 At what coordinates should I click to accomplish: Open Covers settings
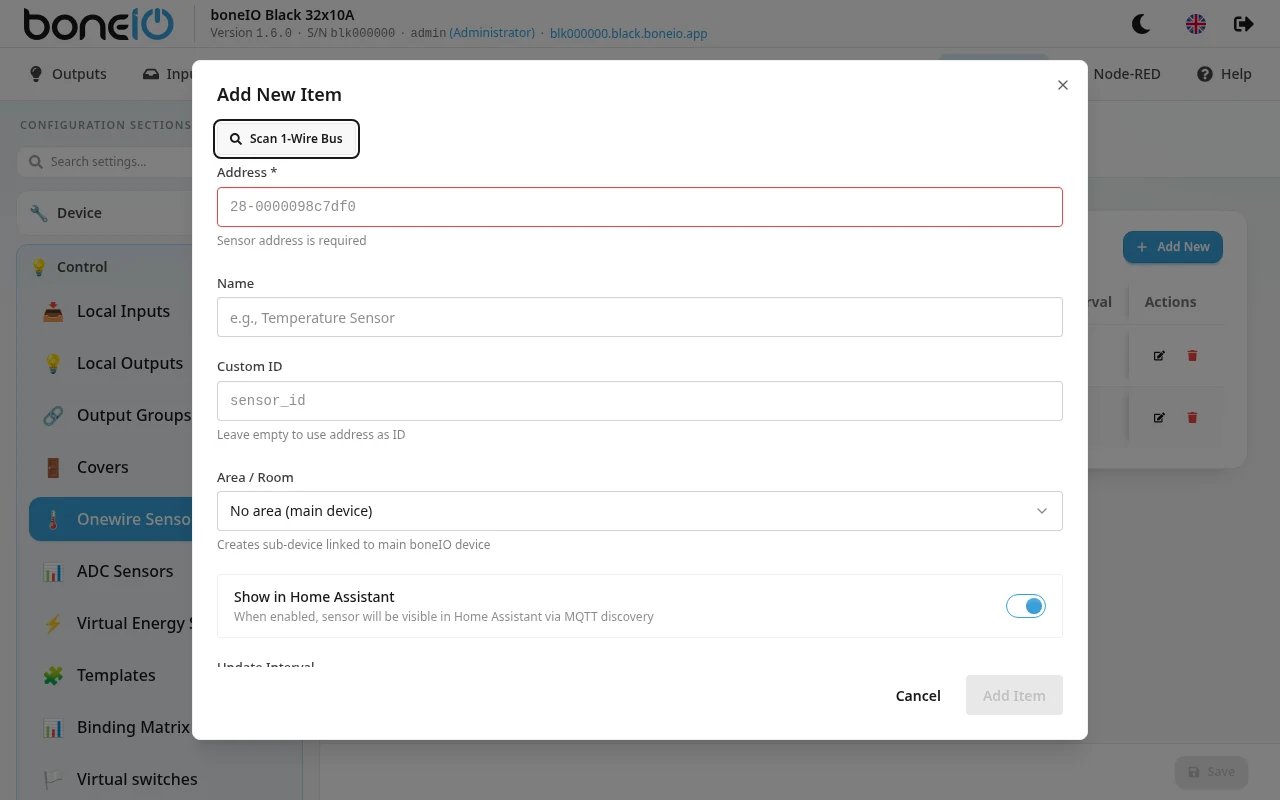(111, 468)
